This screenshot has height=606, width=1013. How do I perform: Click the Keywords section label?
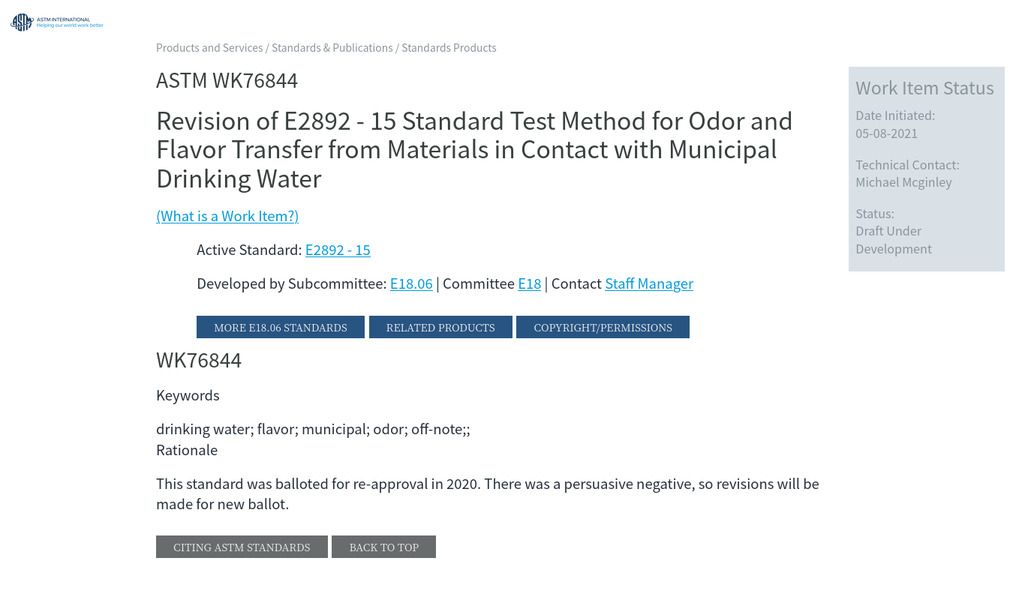pos(188,395)
